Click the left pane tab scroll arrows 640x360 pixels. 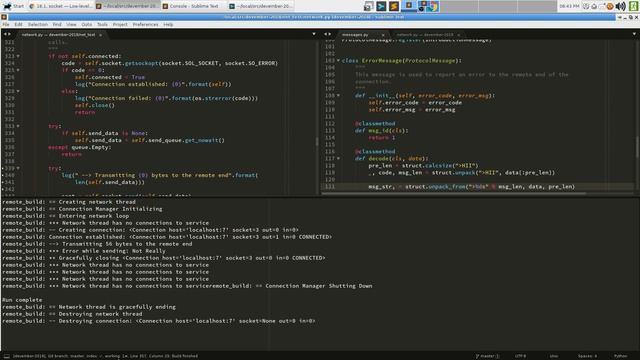(7, 34)
